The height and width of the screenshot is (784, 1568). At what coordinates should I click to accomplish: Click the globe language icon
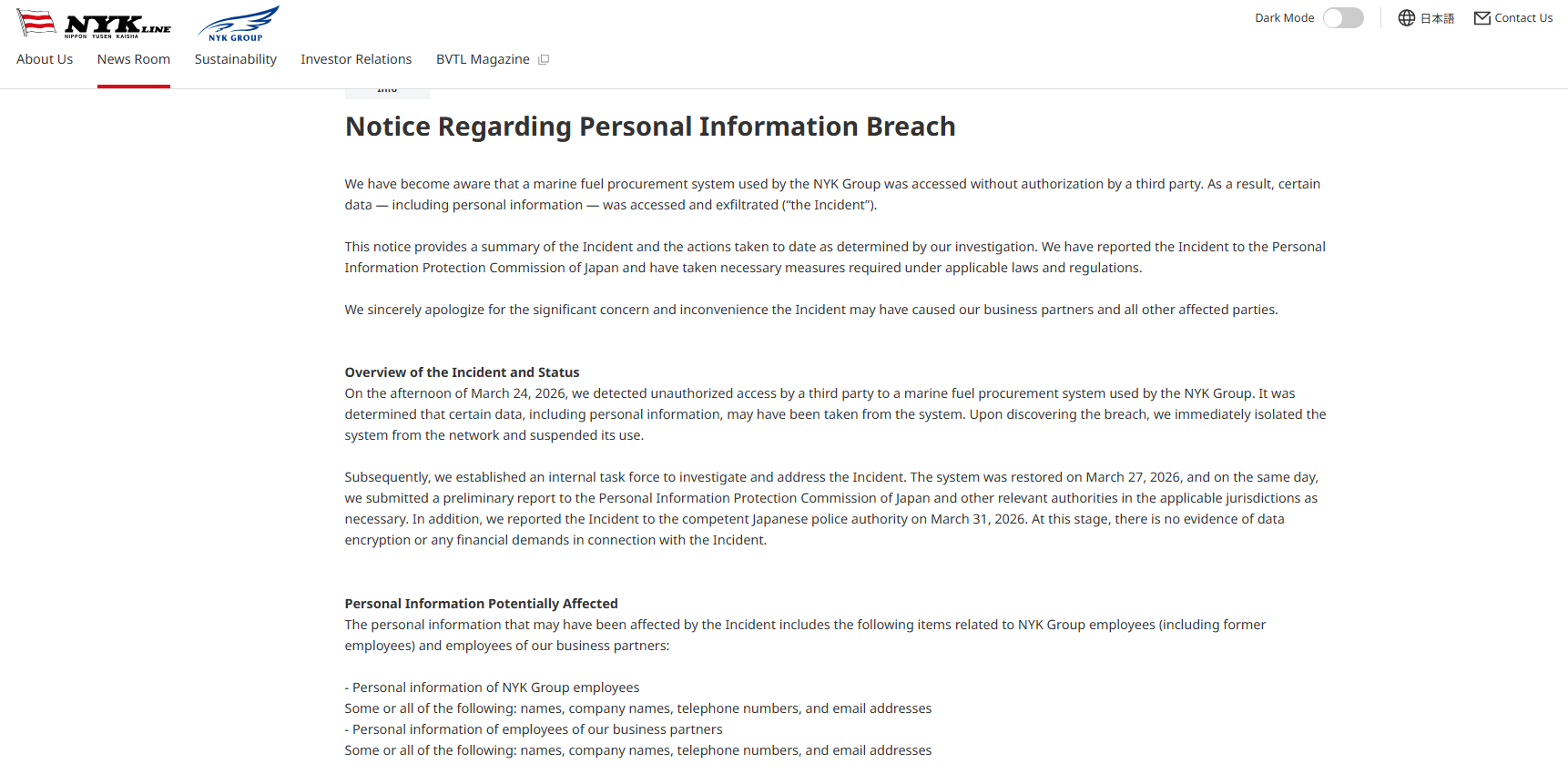(x=1407, y=18)
